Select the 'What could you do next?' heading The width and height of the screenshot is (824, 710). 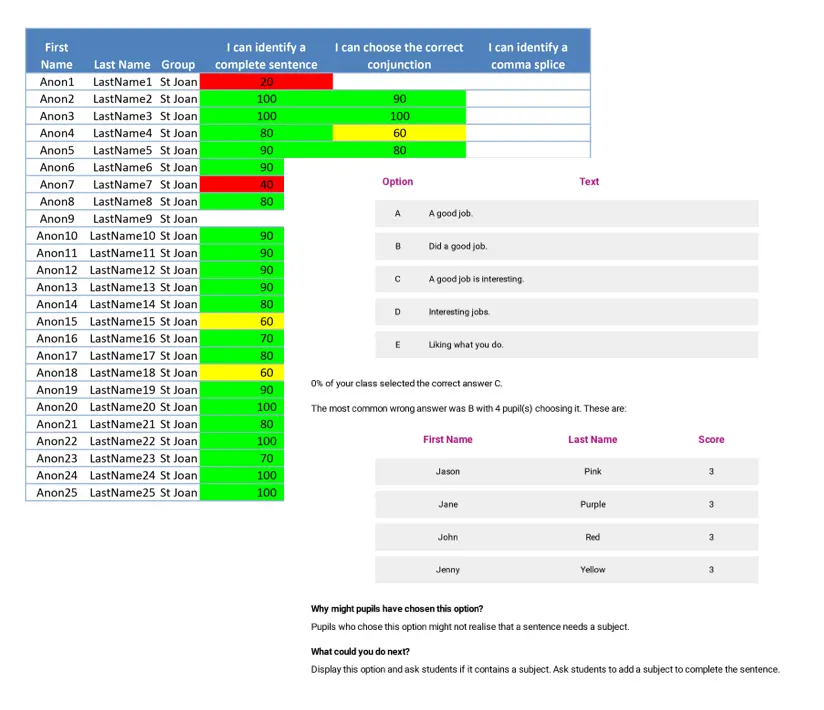[x=360, y=652]
